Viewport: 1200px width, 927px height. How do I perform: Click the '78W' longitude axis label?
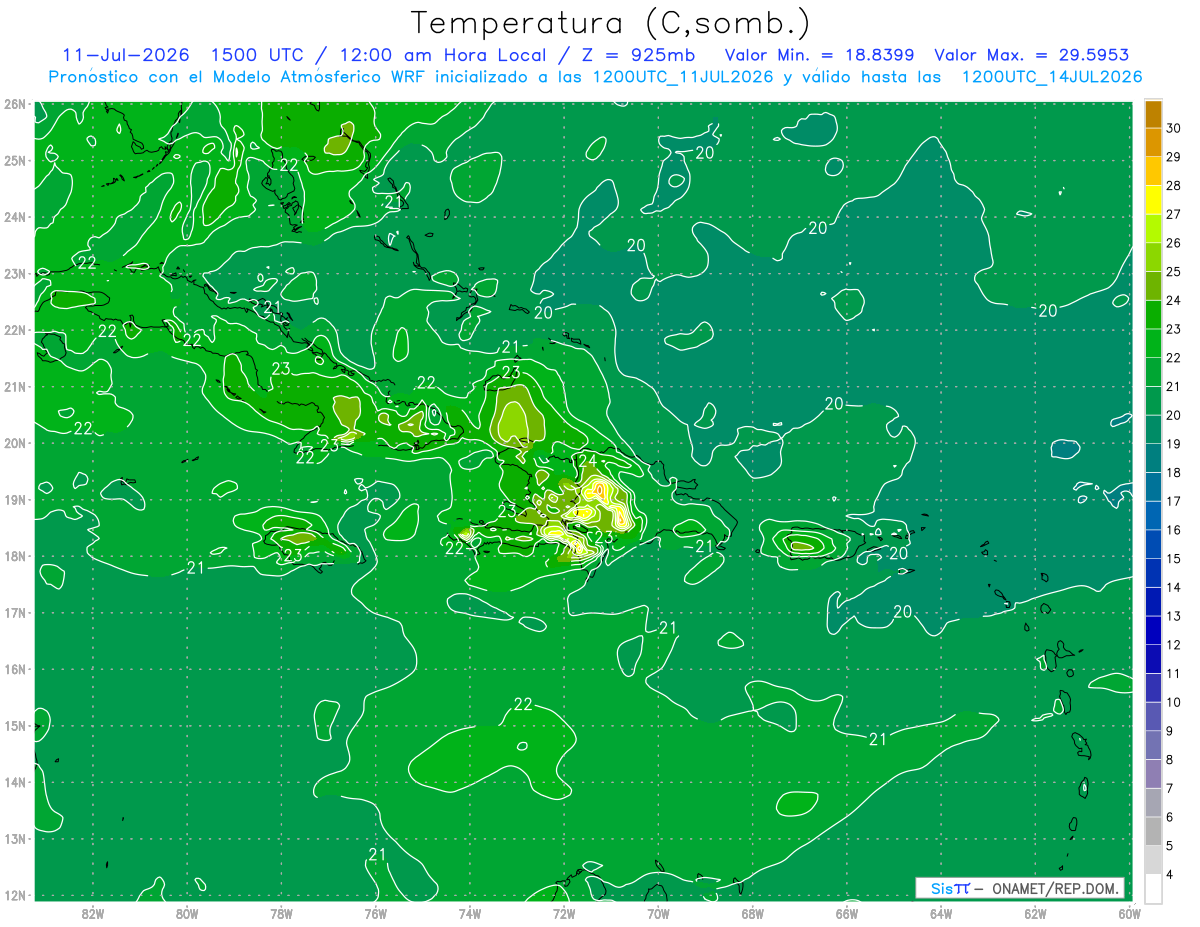(x=281, y=913)
